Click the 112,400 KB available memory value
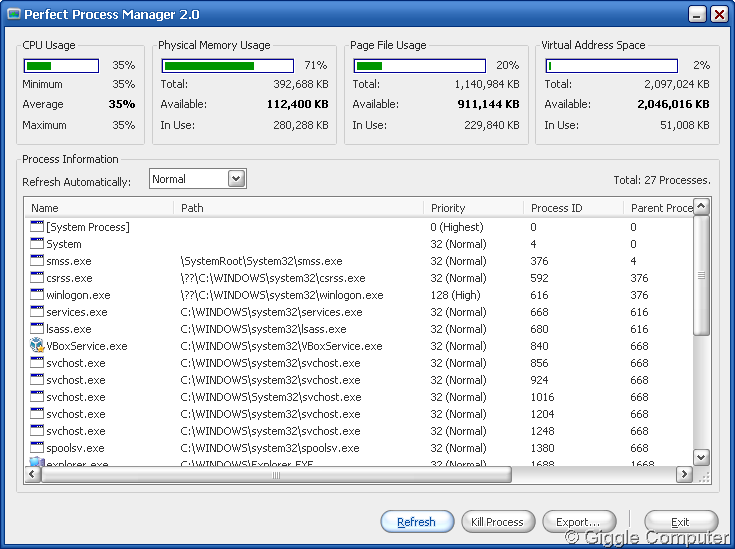This screenshot has height=549, width=735. click(298, 104)
